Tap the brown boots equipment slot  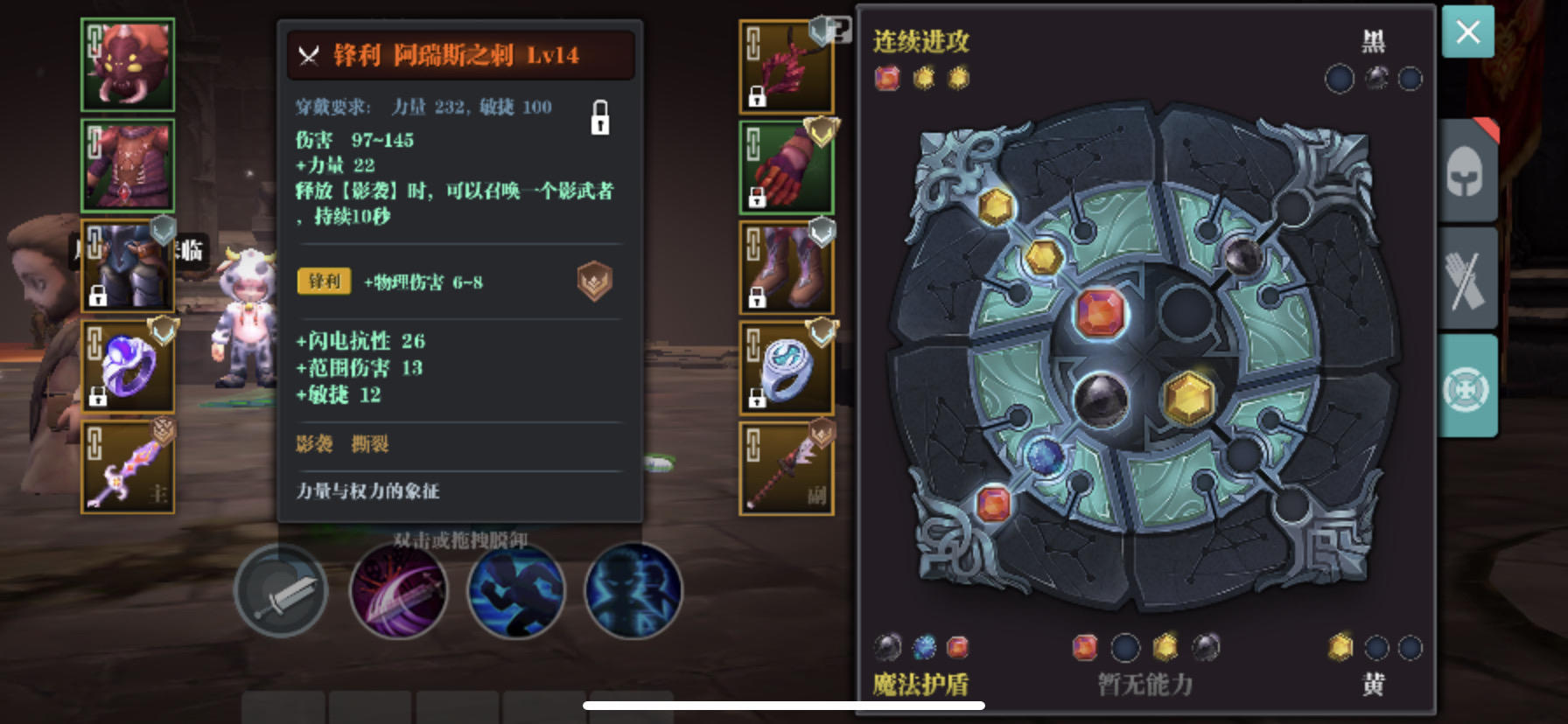pyautogui.click(x=787, y=268)
